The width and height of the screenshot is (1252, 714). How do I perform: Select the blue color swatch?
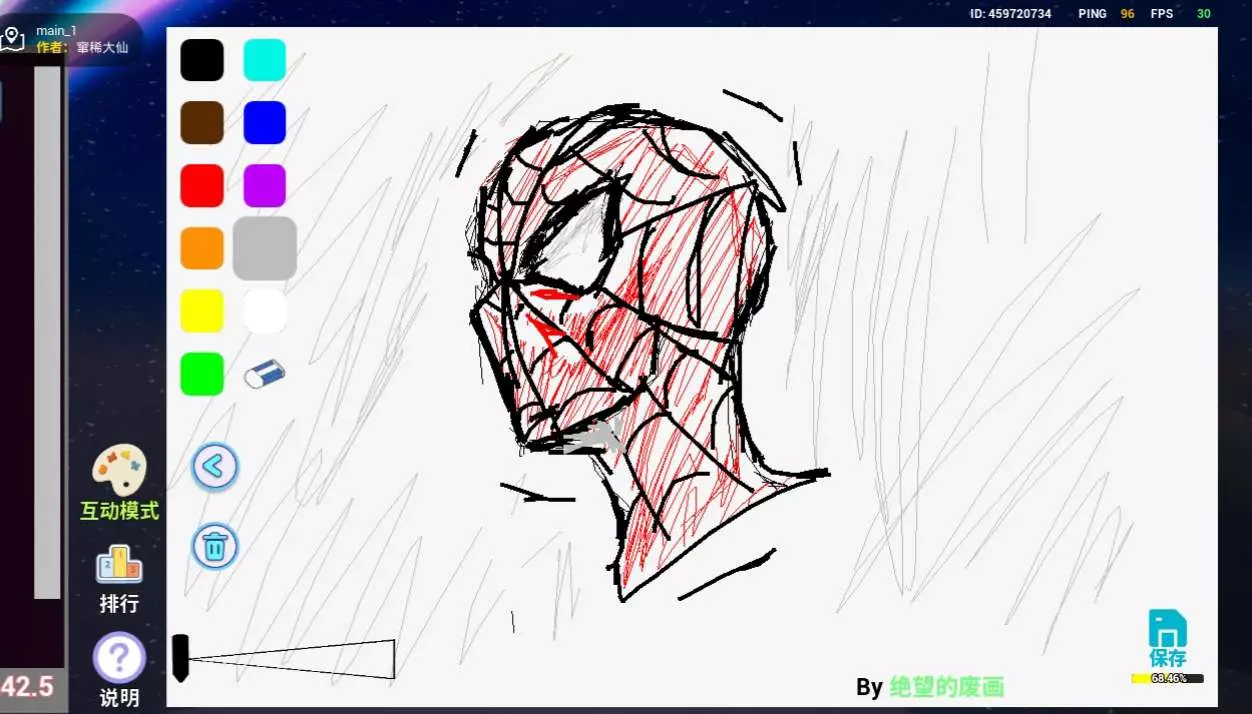pyautogui.click(x=265, y=123)
